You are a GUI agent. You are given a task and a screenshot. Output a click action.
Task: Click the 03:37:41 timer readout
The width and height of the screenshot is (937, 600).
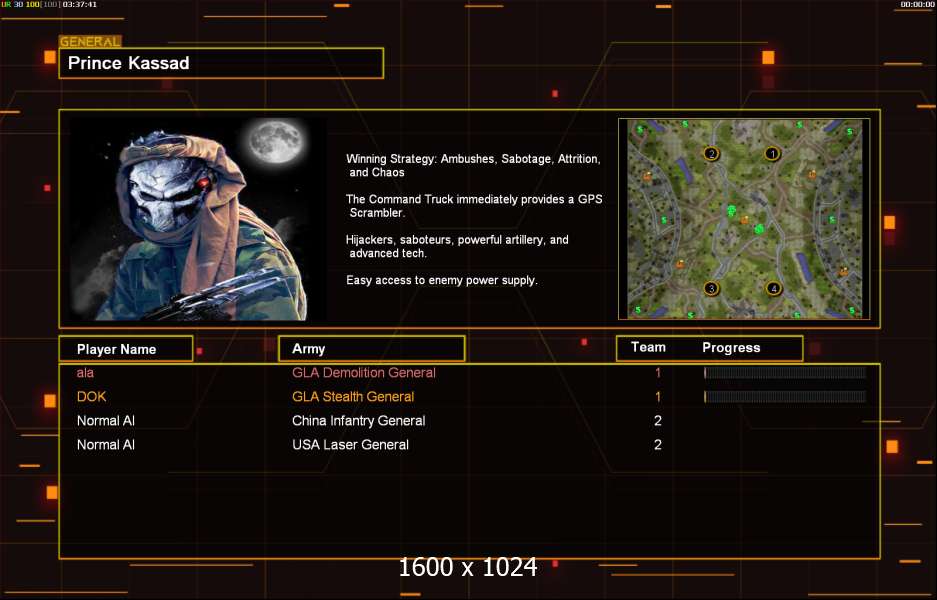tap(79, 4)
